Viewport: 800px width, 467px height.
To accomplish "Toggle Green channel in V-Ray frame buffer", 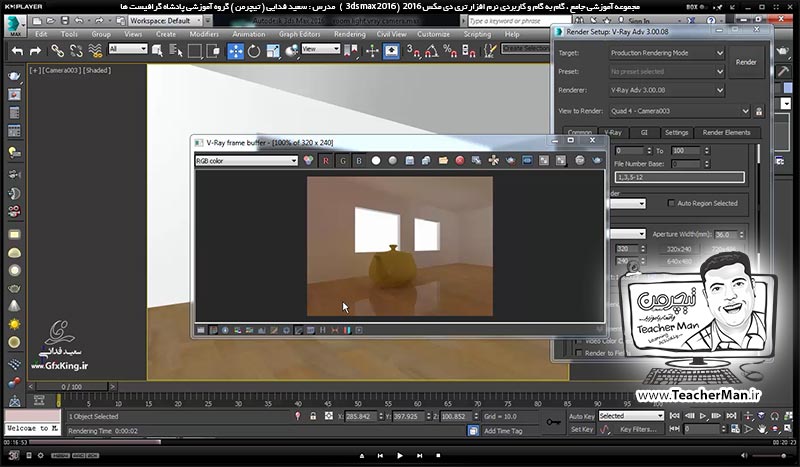I will click(342, 161).
